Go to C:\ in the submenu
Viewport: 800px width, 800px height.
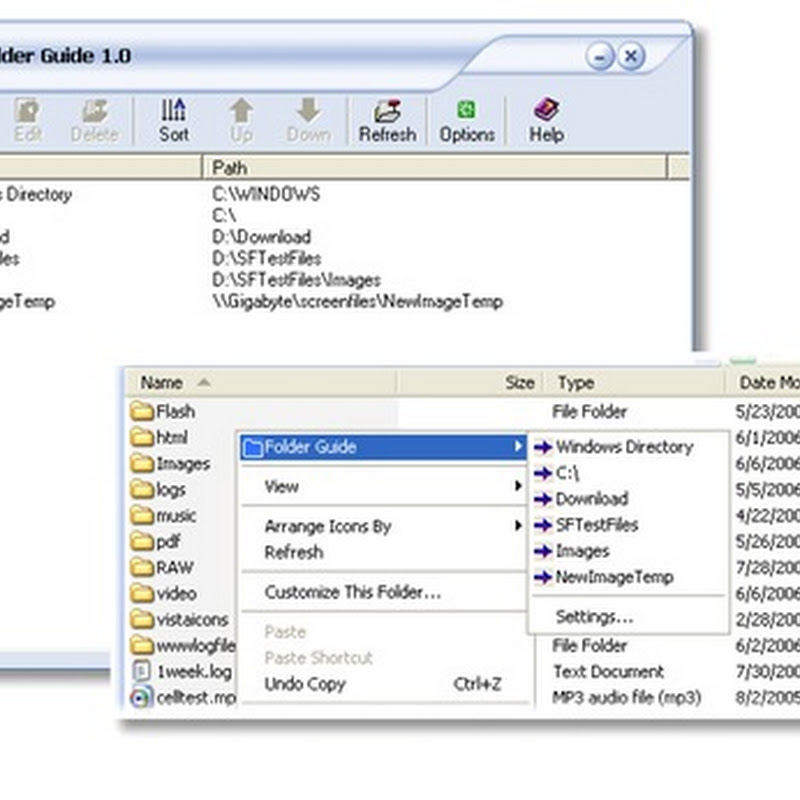pos(628,473)
